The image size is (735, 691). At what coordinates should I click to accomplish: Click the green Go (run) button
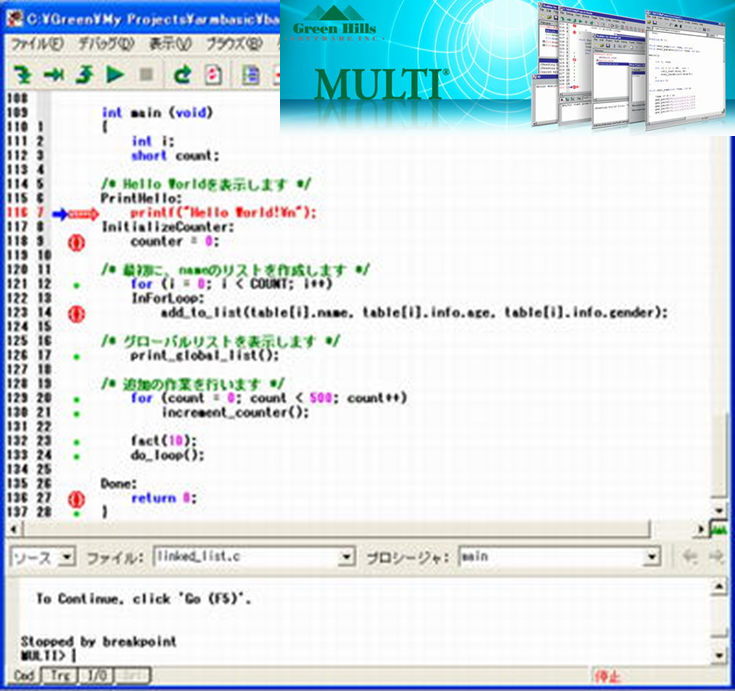coord(115,74)
